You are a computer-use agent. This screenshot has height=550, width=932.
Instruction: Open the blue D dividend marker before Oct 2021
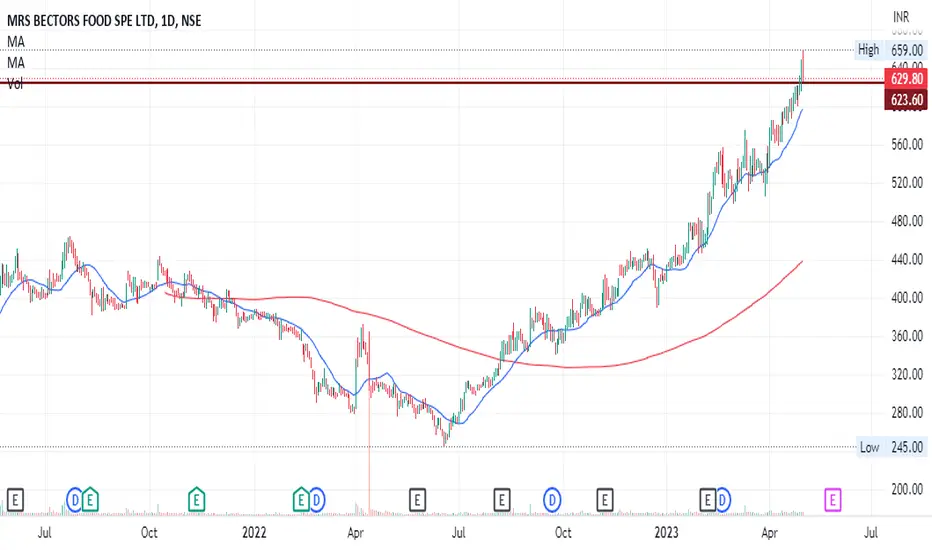[74, 499]
